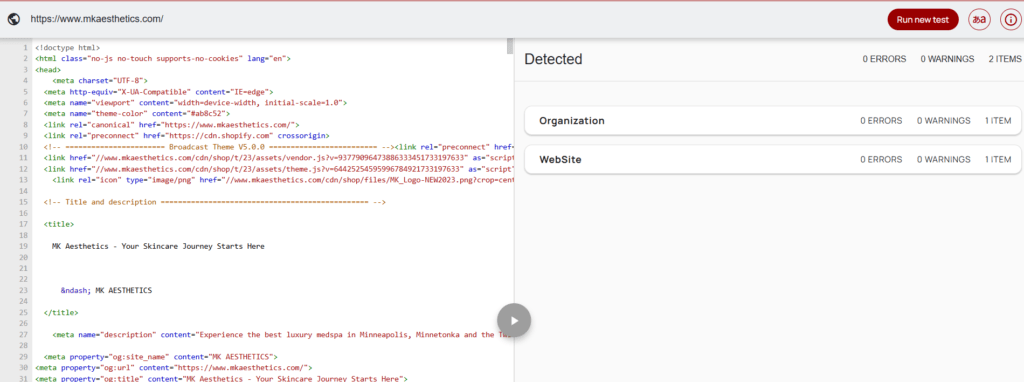Screen dimensions: 1024x382
Task: Click the og:site_name meta line
Action: [x=161, y=357]
